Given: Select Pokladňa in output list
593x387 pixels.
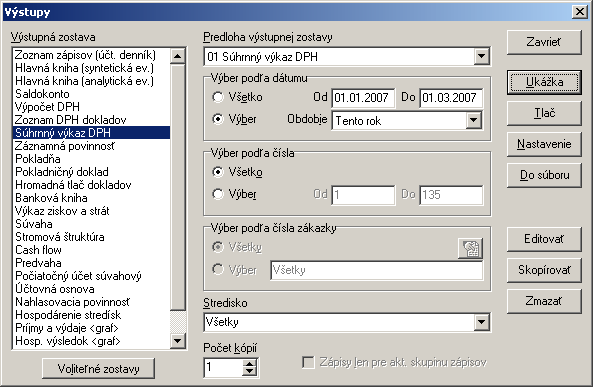Looking at the screenshot, I should coord(92,159).
